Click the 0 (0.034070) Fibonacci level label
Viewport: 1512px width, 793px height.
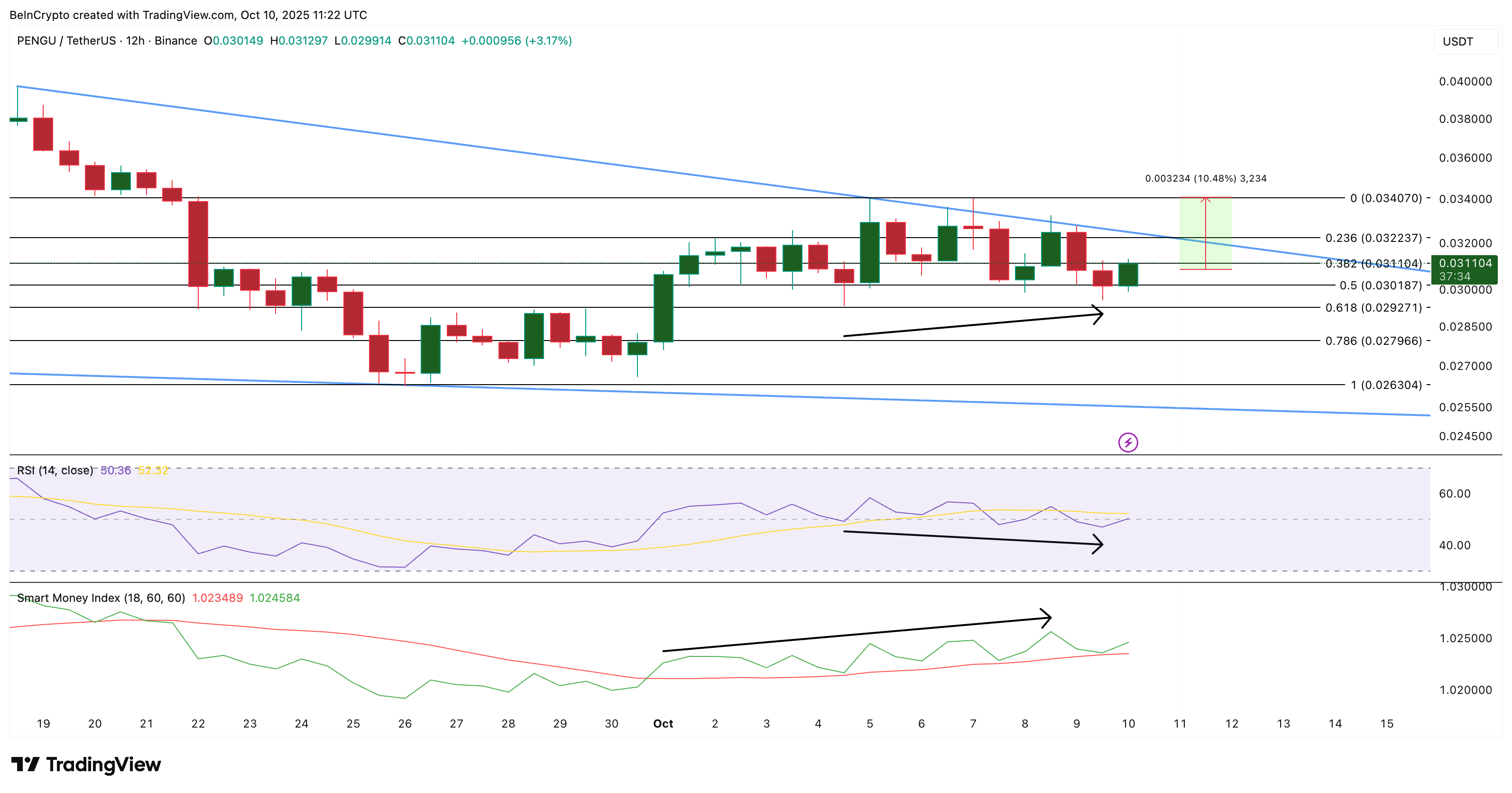[x=1385, y=198]
